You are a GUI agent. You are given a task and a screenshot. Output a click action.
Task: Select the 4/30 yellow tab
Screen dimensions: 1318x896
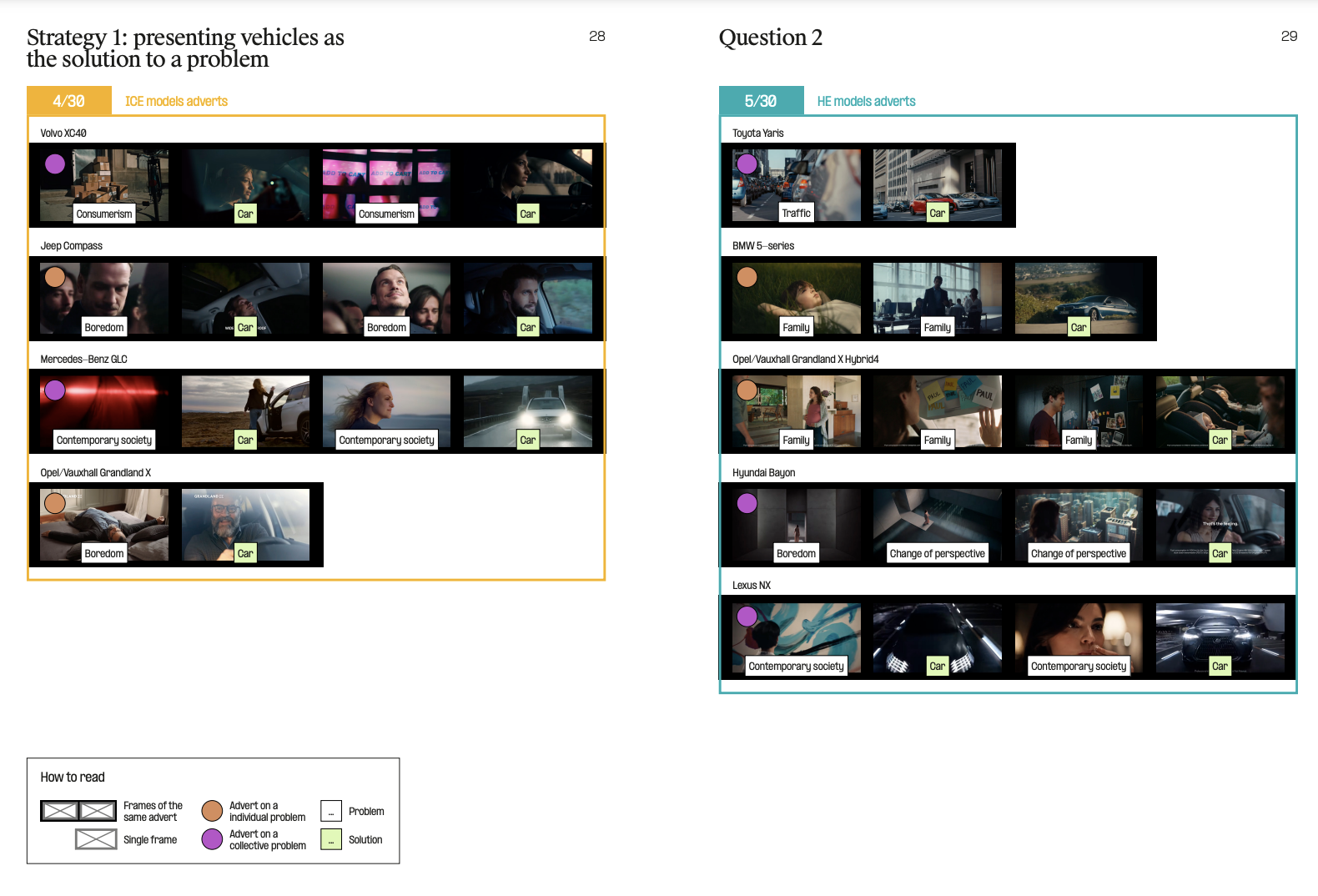pyautogui.click(x=69, y=101)
